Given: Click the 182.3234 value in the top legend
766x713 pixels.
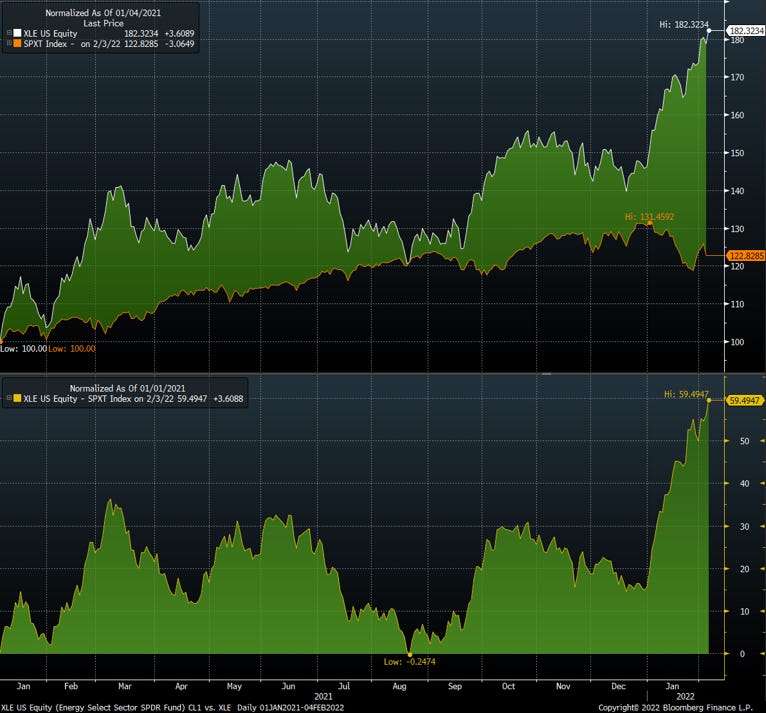Looking at the screenshot, I should click(141, 33).
